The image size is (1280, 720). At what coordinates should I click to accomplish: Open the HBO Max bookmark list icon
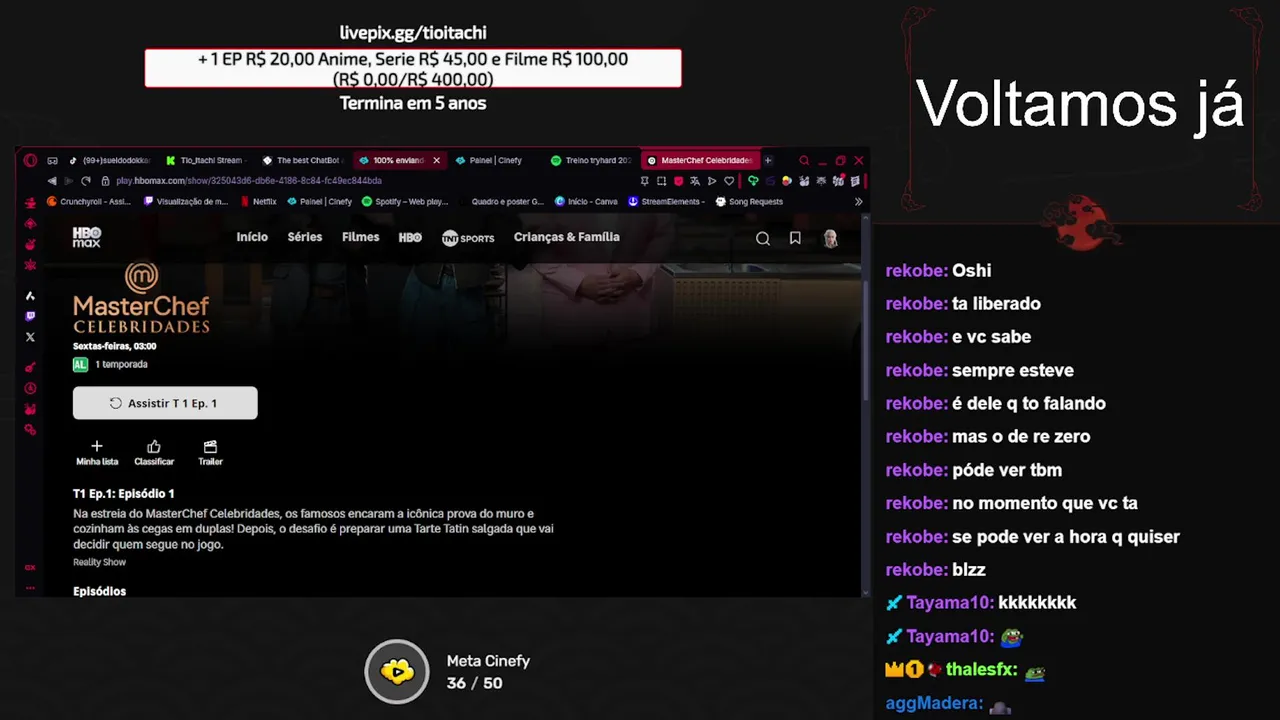(x=795, y=238)
